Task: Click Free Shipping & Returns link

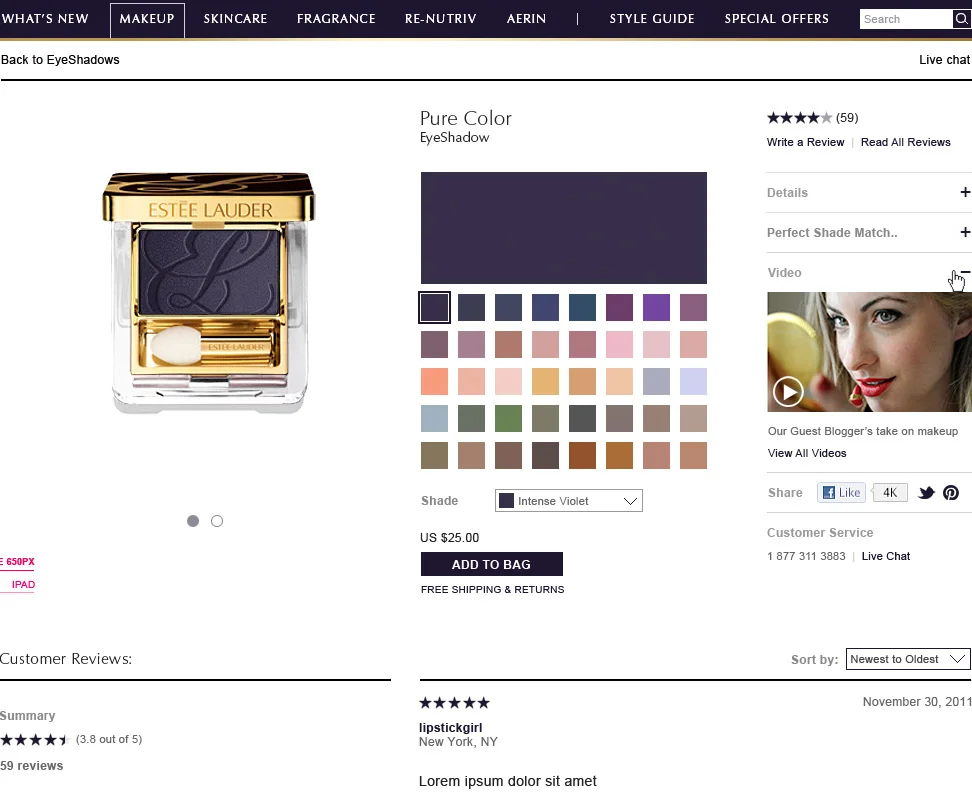Action: point(493,590)
